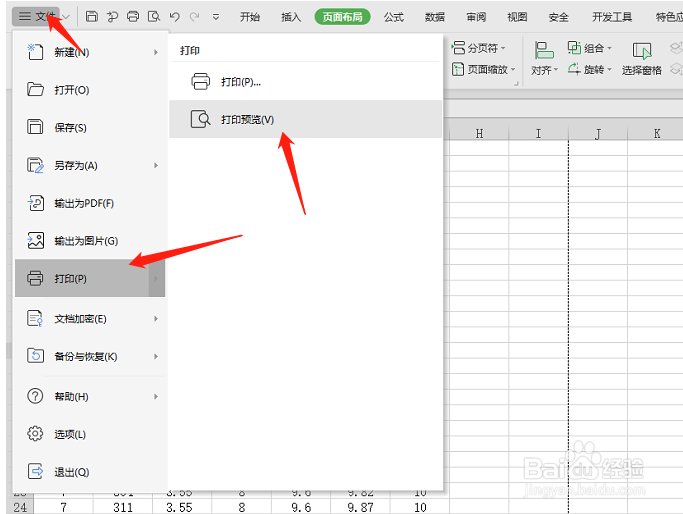Screen dimensions: 683x514
Task: Expand the 备份与恢复(K) submenu arrow
Action: pos(156,356)
